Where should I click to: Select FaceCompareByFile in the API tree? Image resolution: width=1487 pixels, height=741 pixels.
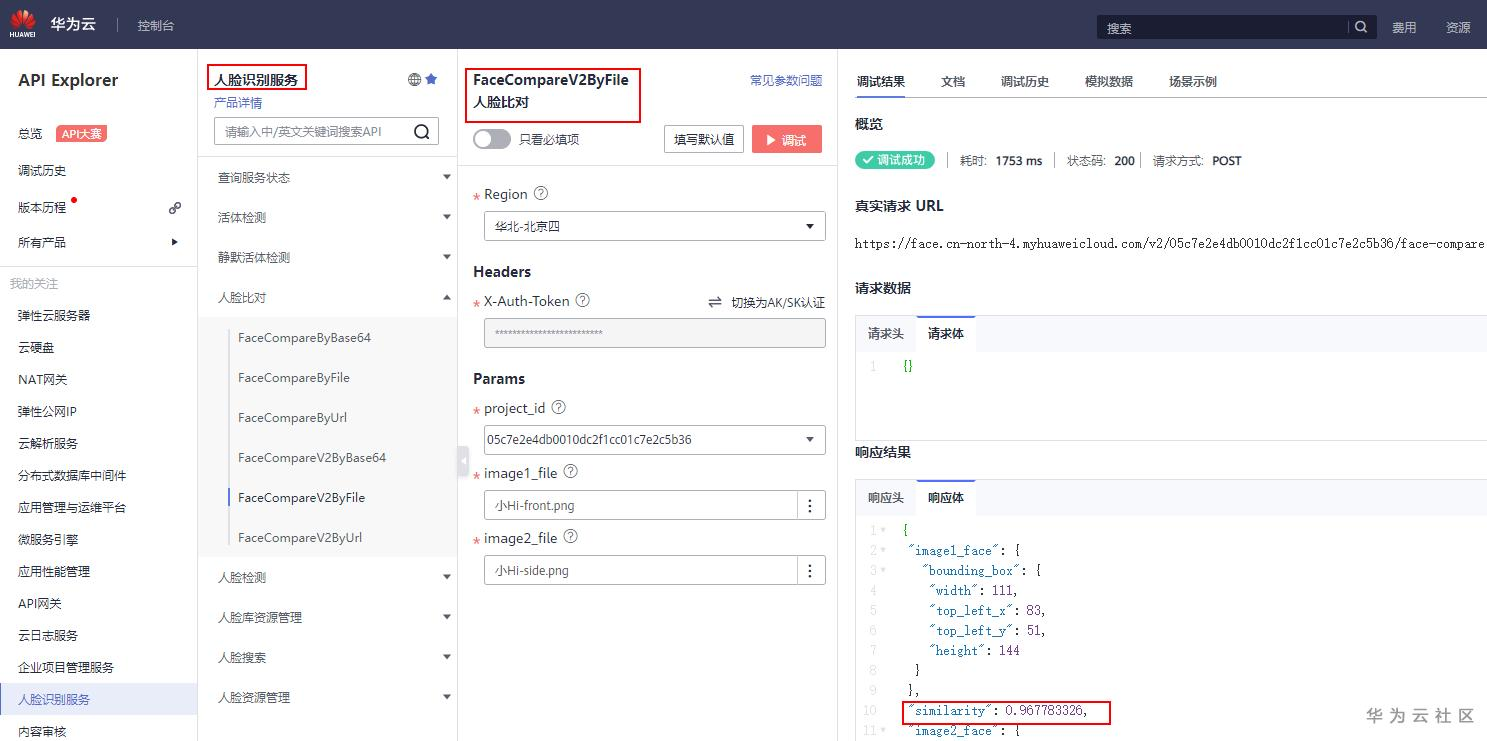(294, 377)
